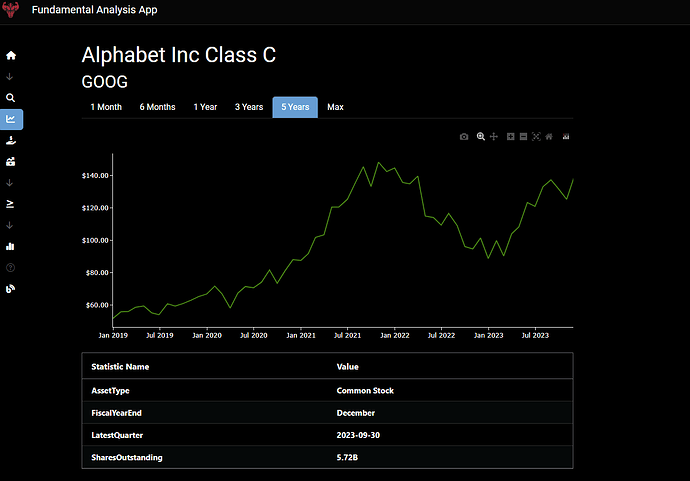Download plot as PNG camera icon
Viewport: 690px width, 481px height.
tap(464, 137)
